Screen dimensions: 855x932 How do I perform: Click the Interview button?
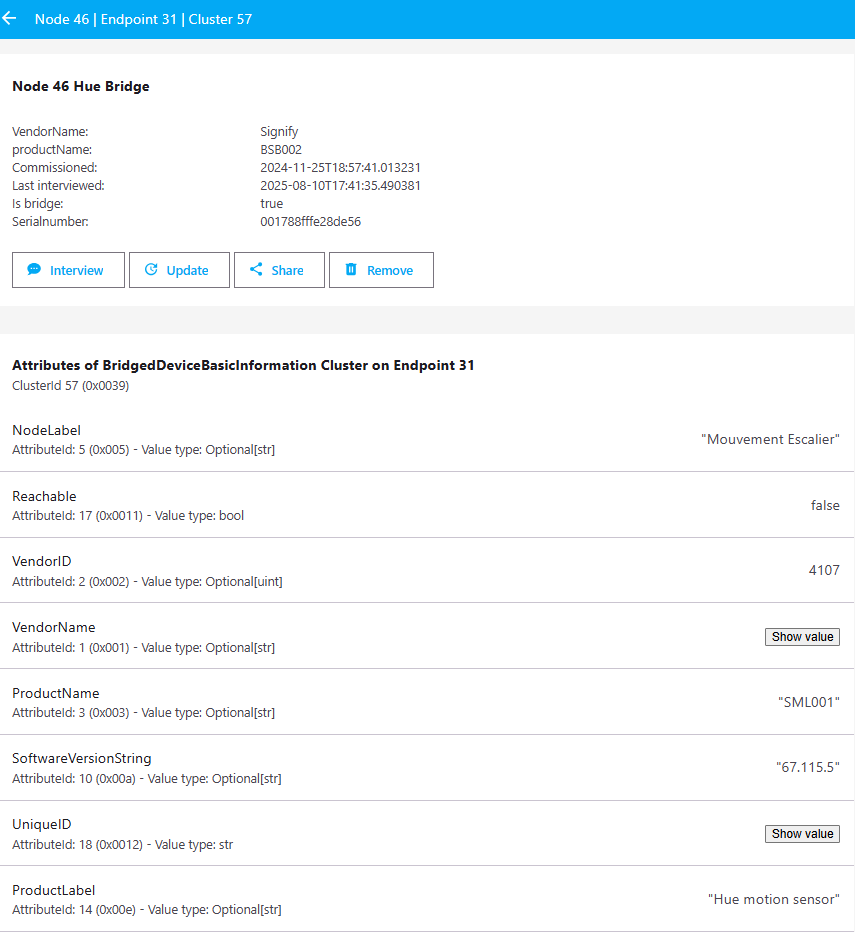click(68, 270)
